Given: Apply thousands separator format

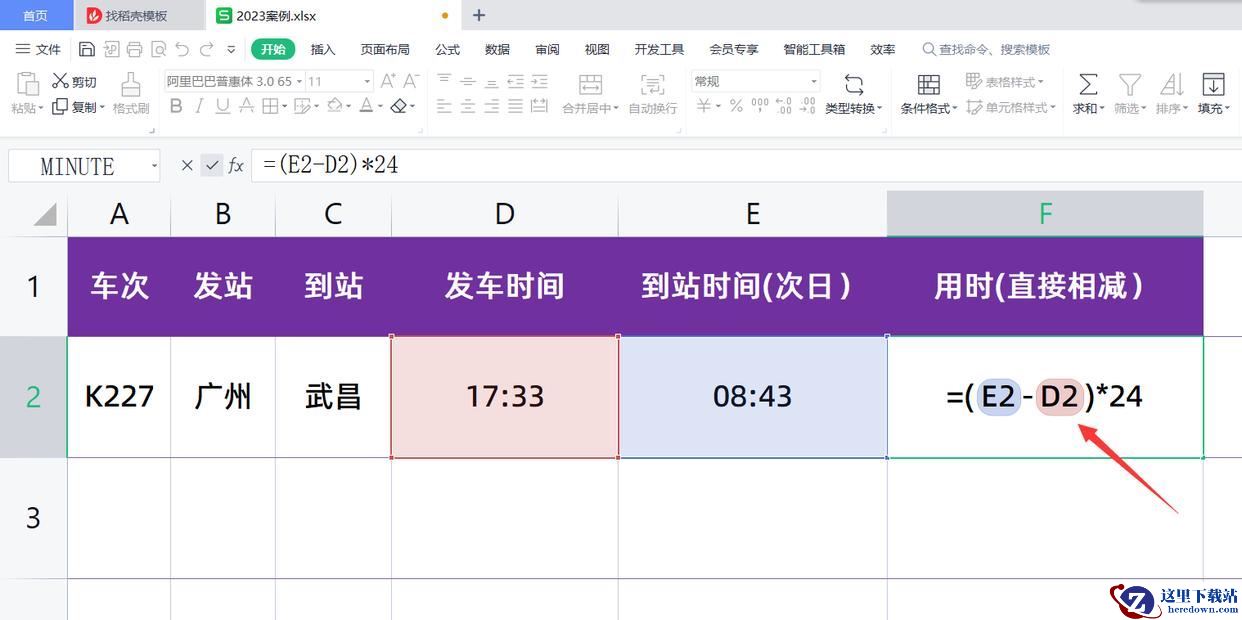Looking at the screenshot, I should tap(760, 106).
